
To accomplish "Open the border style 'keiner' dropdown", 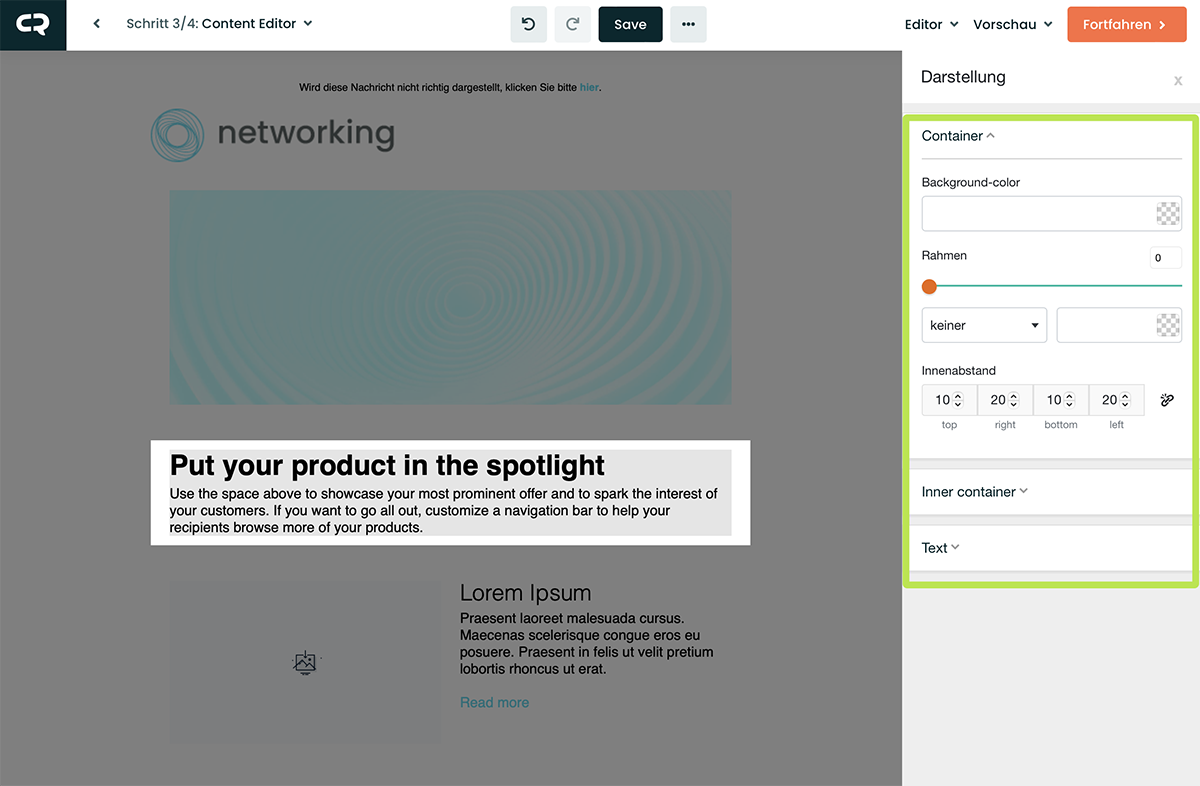I will 983,325.
